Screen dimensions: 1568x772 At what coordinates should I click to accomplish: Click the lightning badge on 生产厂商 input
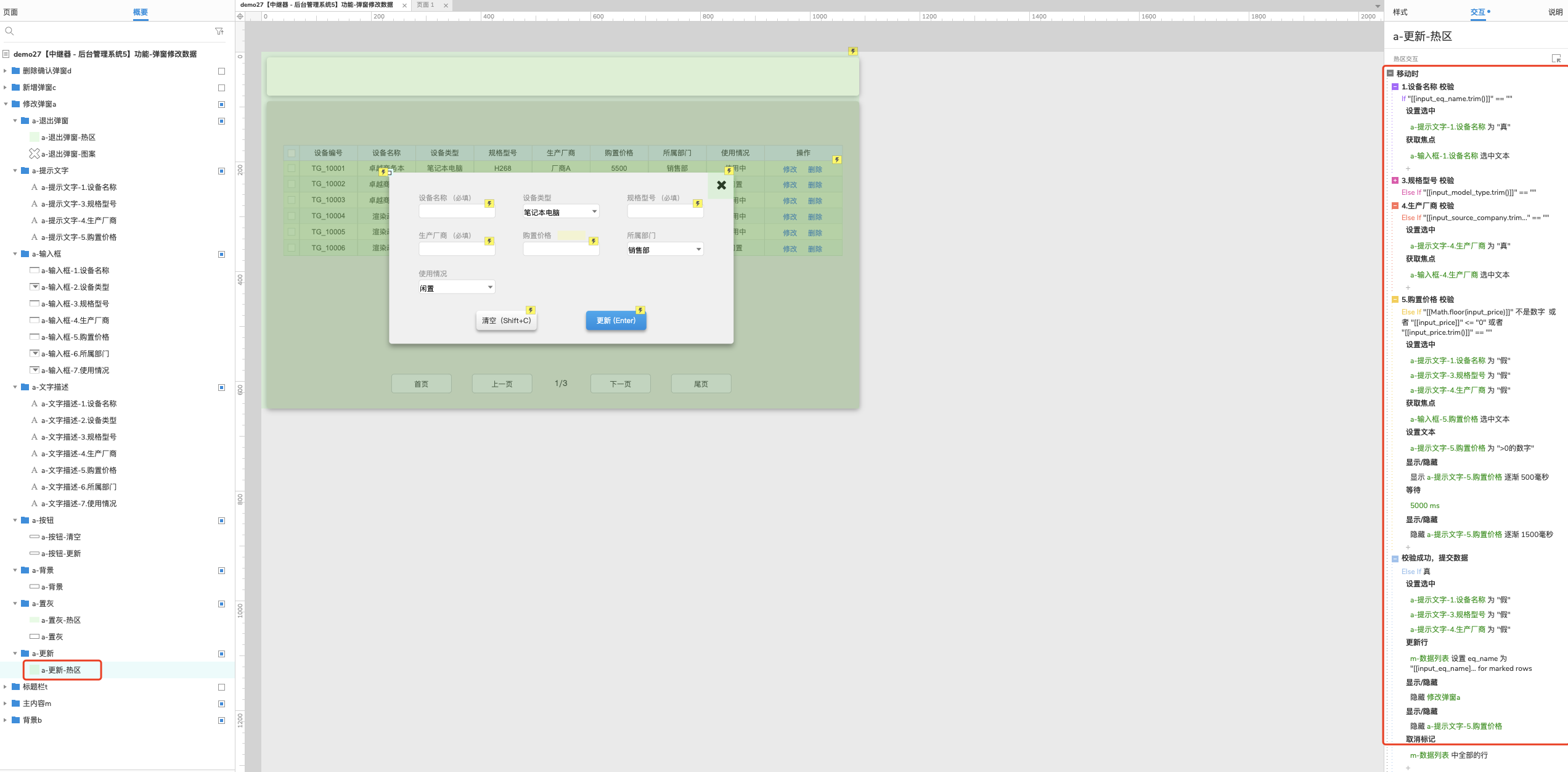click(x=489, y=241)
